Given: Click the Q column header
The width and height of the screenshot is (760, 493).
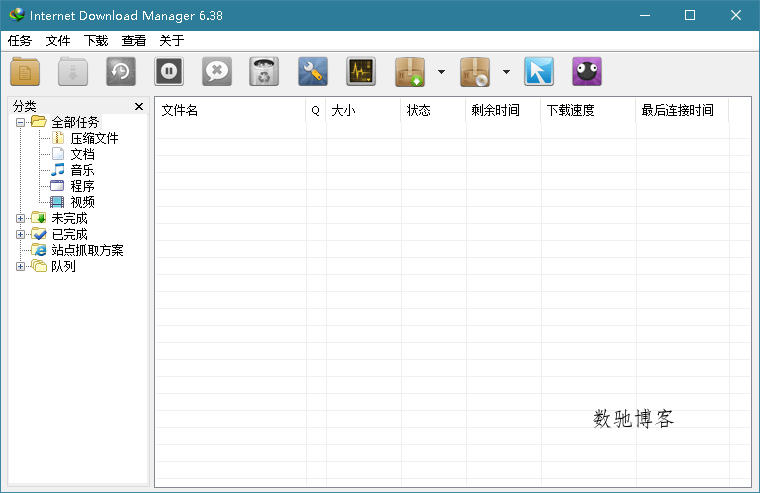Looking at the screenshot, I should [x=316, y=111].
